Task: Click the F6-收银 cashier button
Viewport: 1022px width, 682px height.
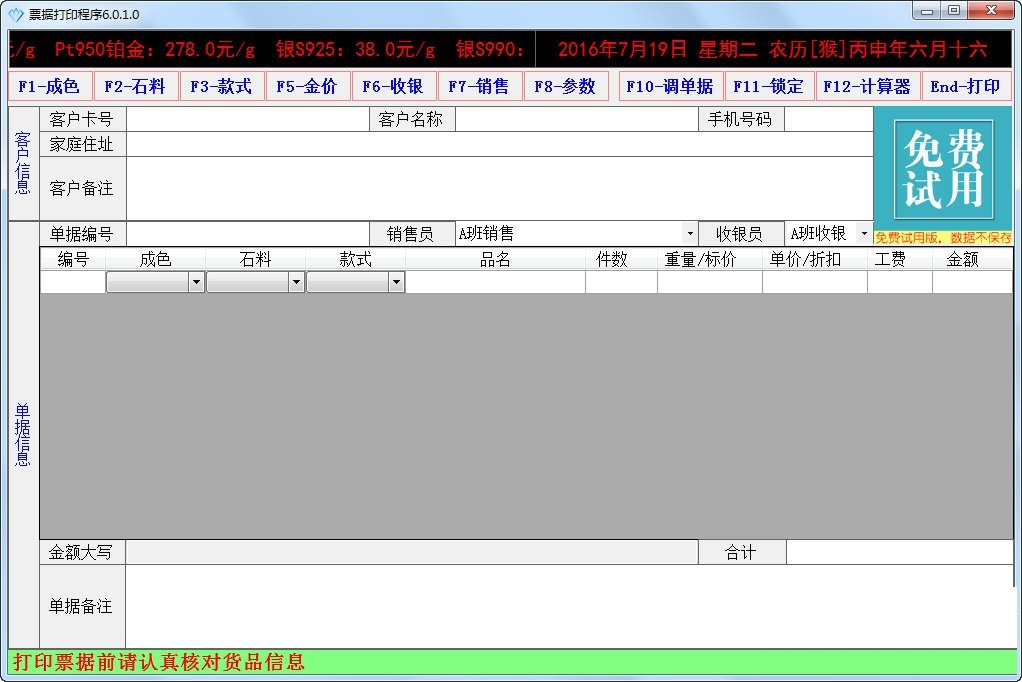Action: click(394, 87)
